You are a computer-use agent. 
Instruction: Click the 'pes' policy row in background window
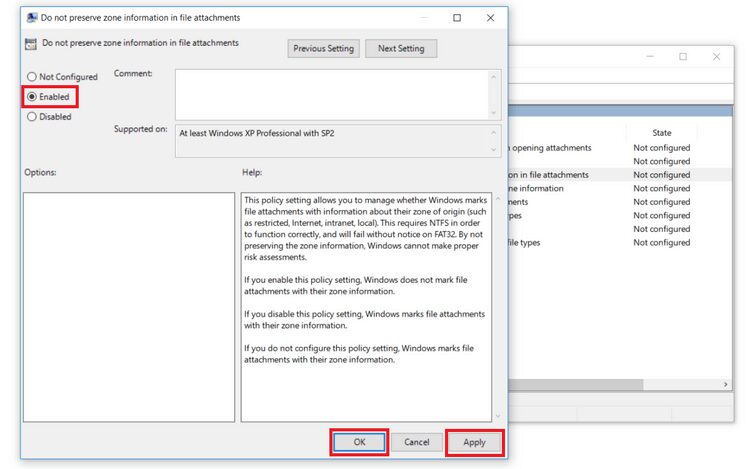[619, 215]
